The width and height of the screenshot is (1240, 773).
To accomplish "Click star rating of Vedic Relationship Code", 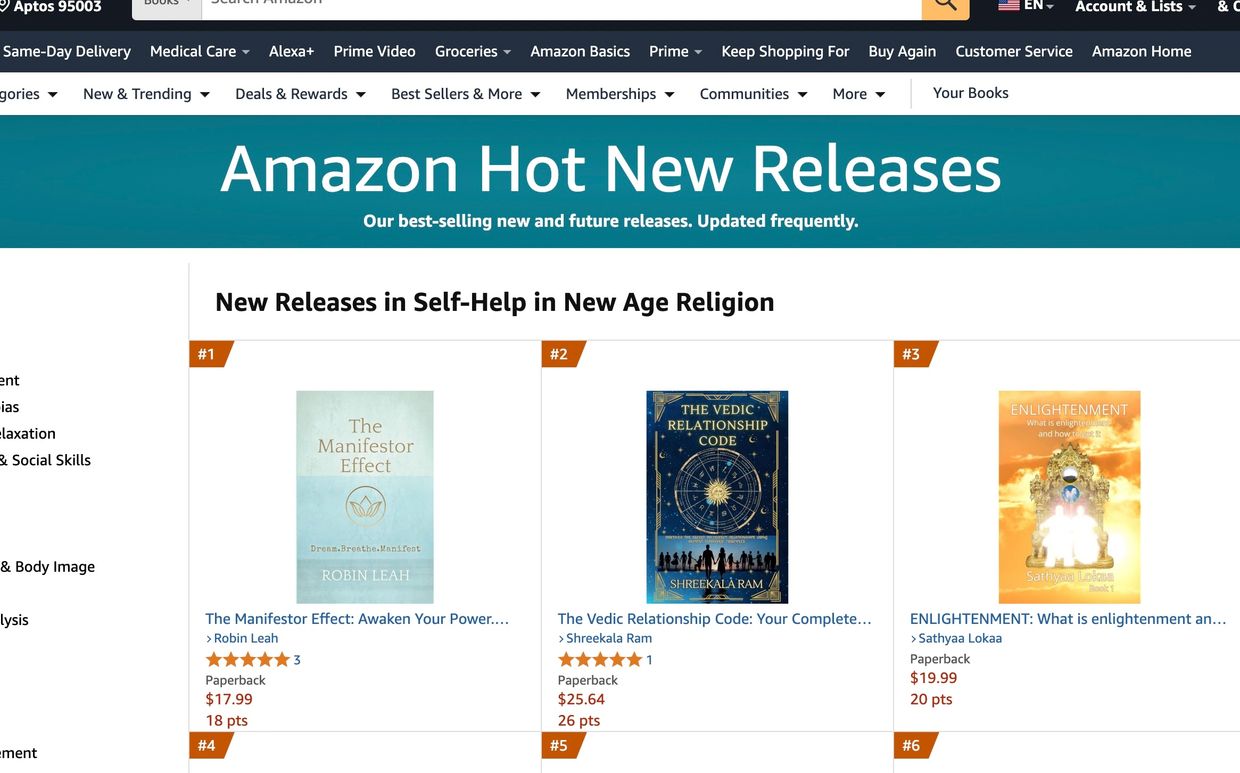I will [599, 660].
